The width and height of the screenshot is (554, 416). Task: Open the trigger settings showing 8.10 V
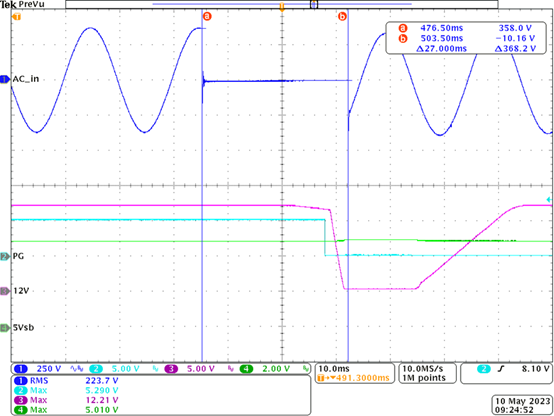click(x=506, y=373)
